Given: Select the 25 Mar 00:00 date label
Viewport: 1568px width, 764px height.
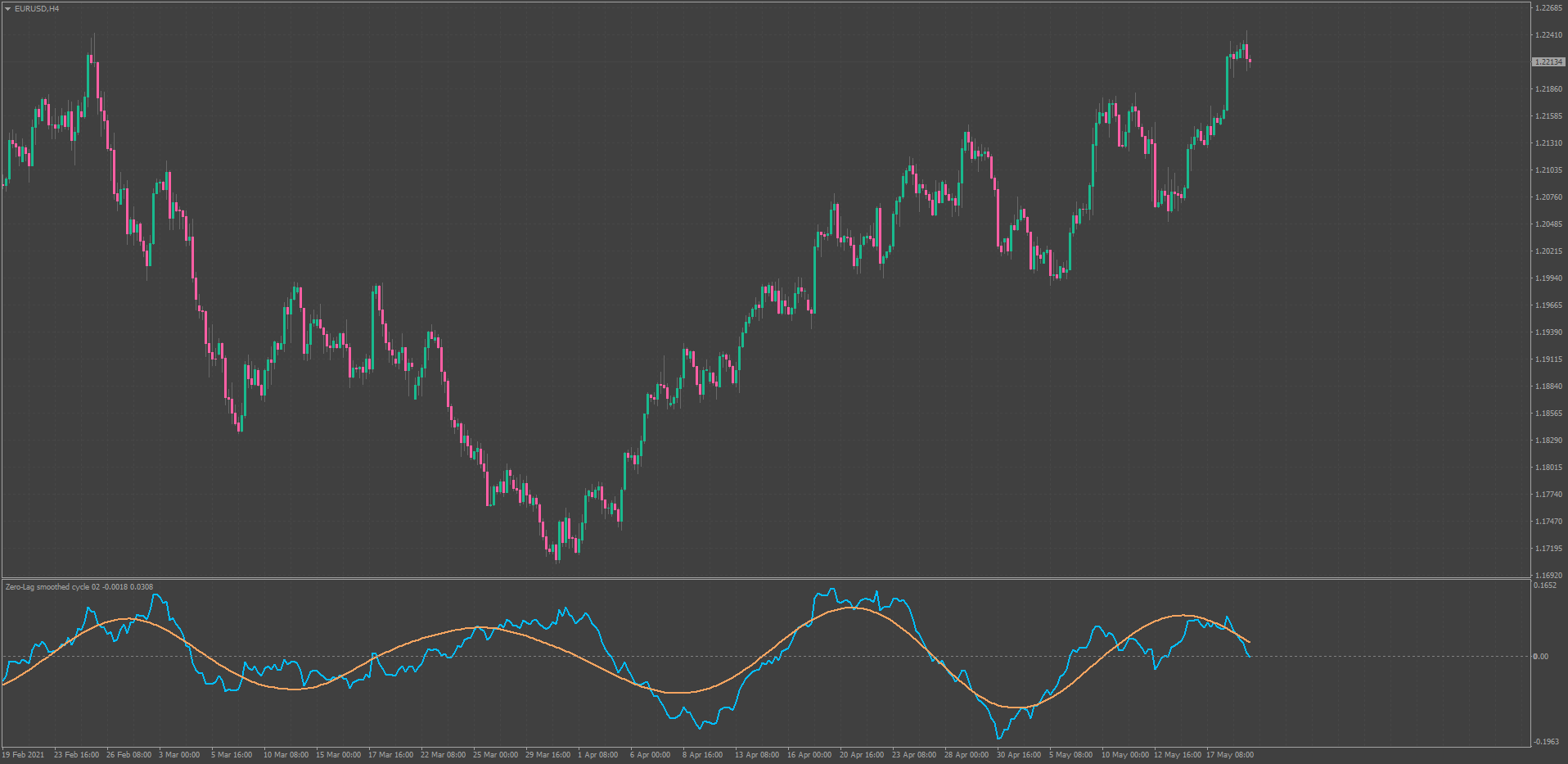Looking at the screenshot, I should 496,755.
